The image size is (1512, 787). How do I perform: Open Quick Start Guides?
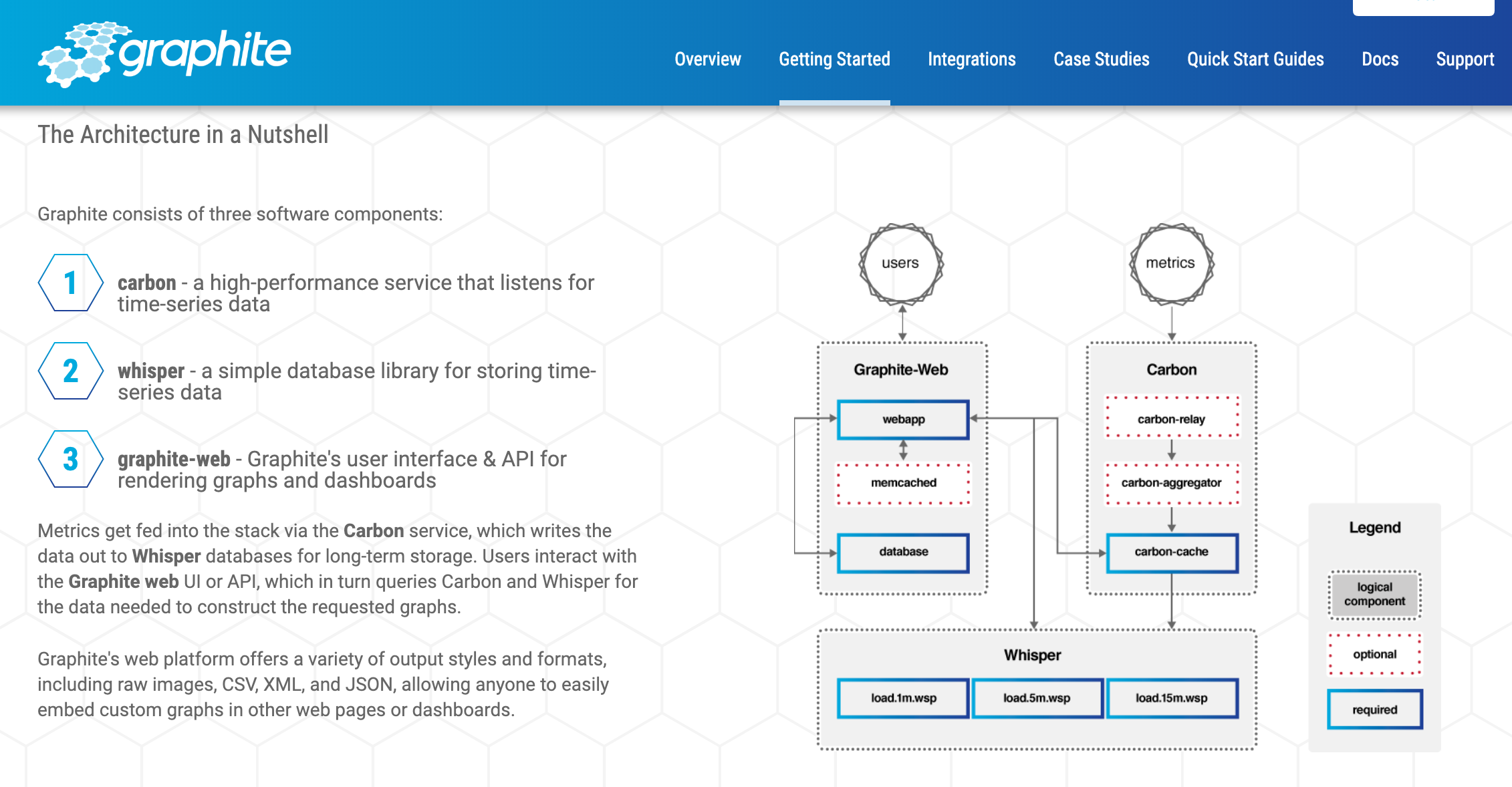(x=1255, y=59)
